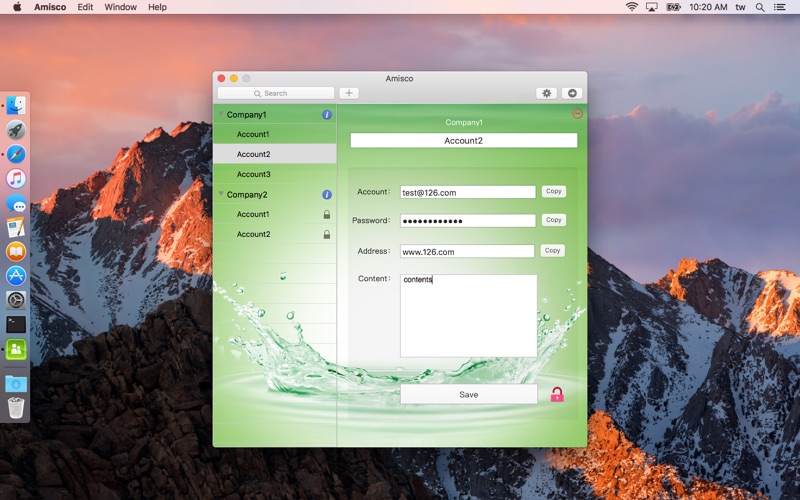Screen dimensions: 800x500
Task: Open the Window menu
Action: [120, 7]
